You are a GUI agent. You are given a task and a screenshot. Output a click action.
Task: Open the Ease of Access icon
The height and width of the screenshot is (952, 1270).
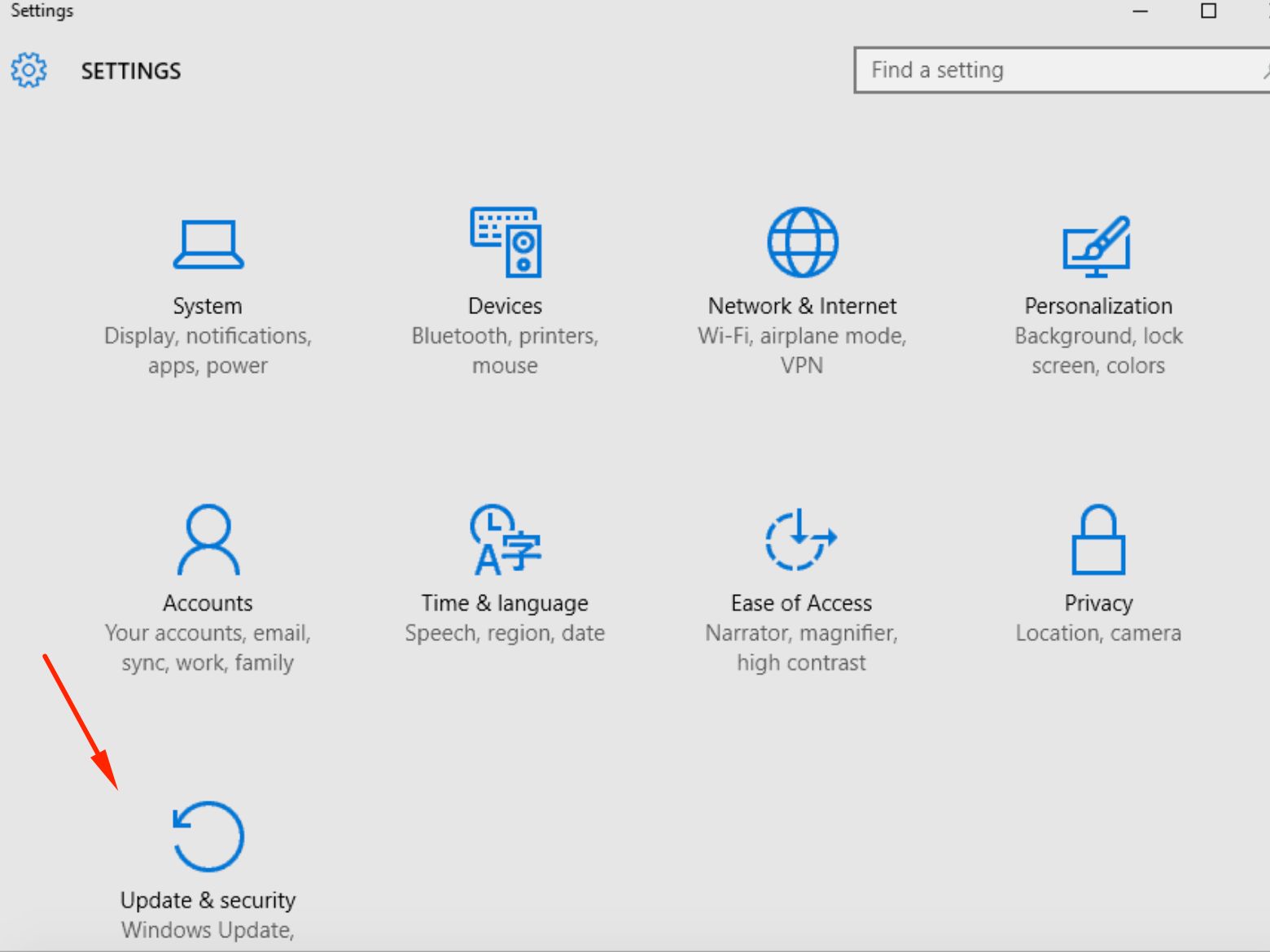(801, 539)
